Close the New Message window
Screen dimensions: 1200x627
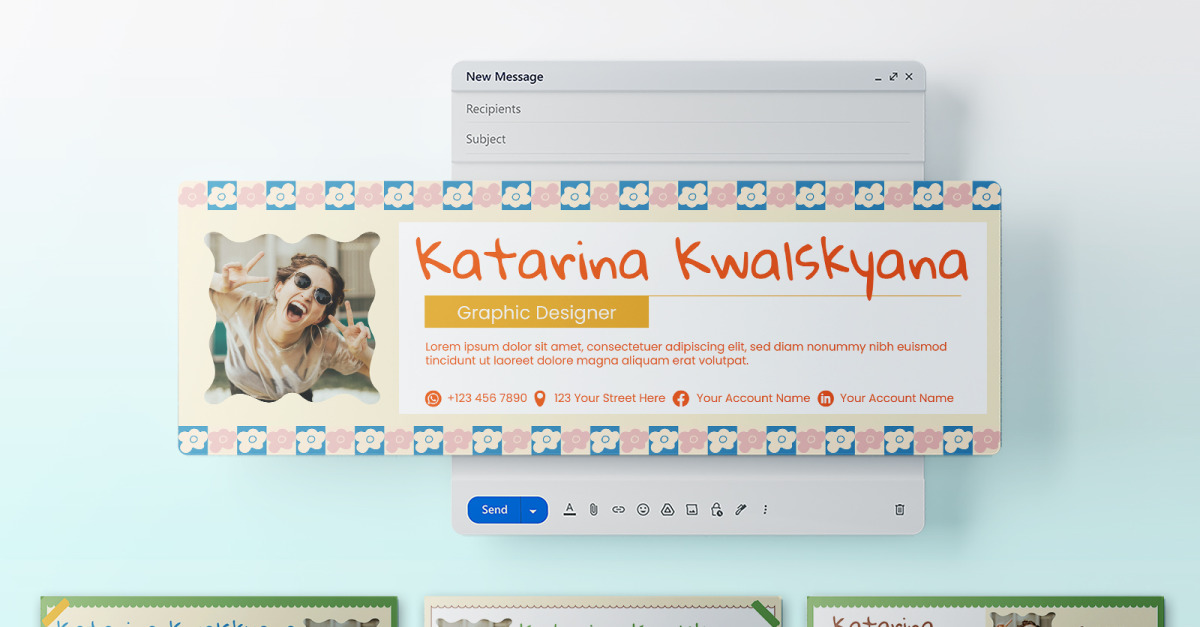(x=909, y=77)
